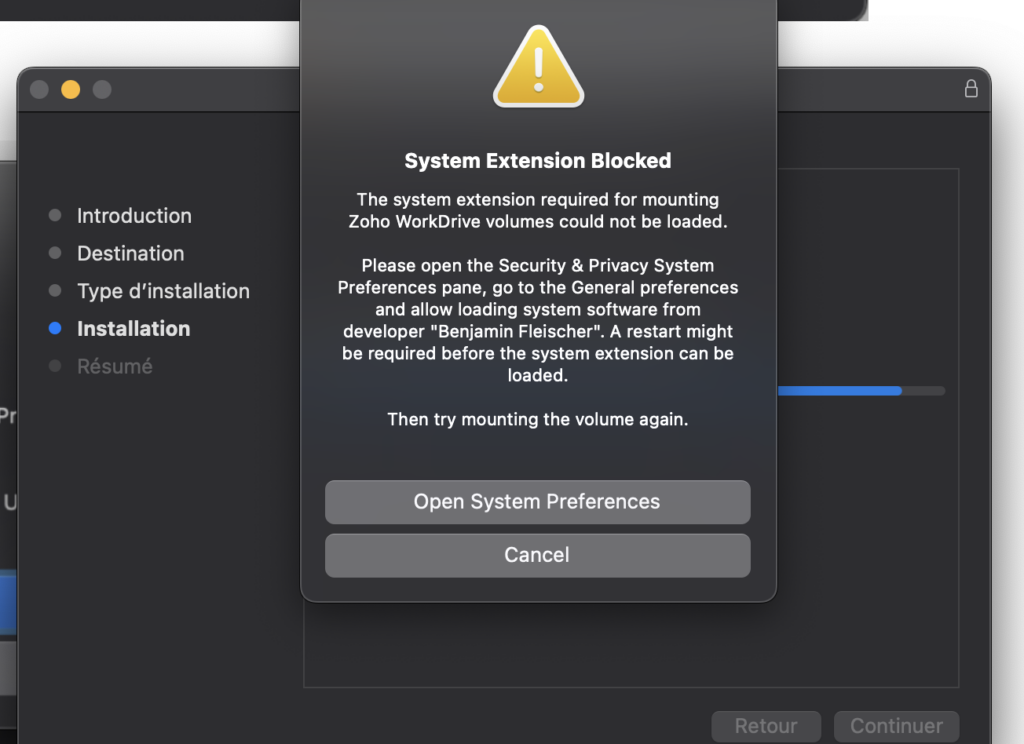Click the gray bullet beside Introduction
The height and width of the screenshot is (744, 1024).
(55, 216)
